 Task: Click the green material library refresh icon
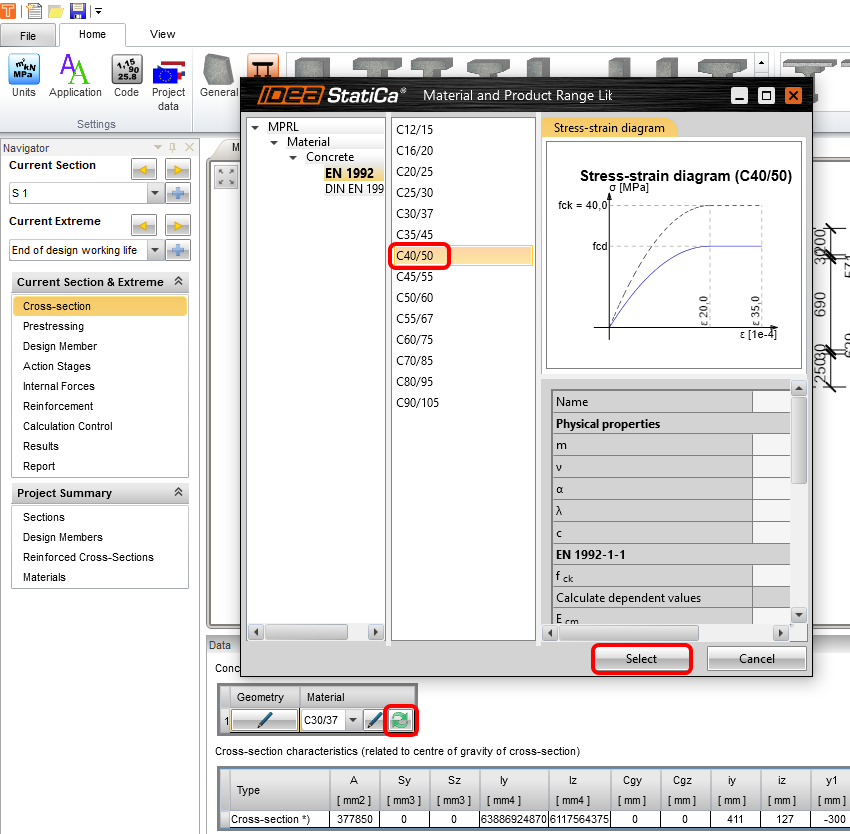(x=400, y=720)
